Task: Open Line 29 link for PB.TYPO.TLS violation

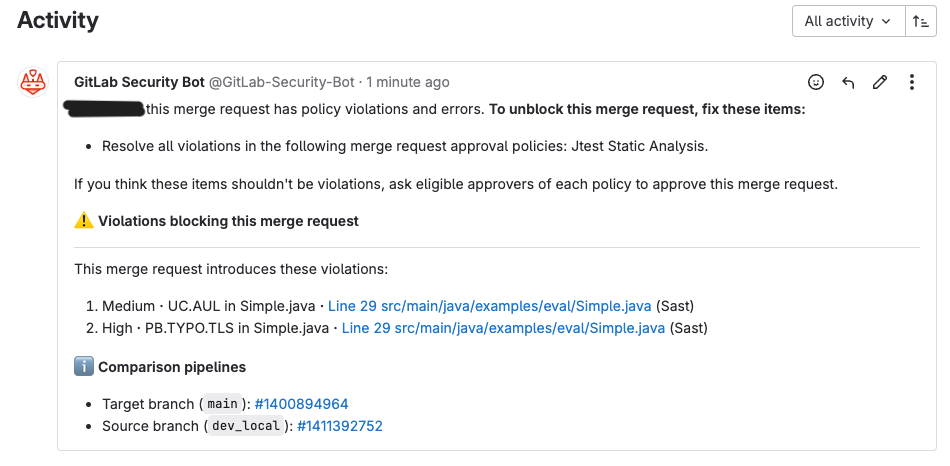Action: [x=503, y=328]
